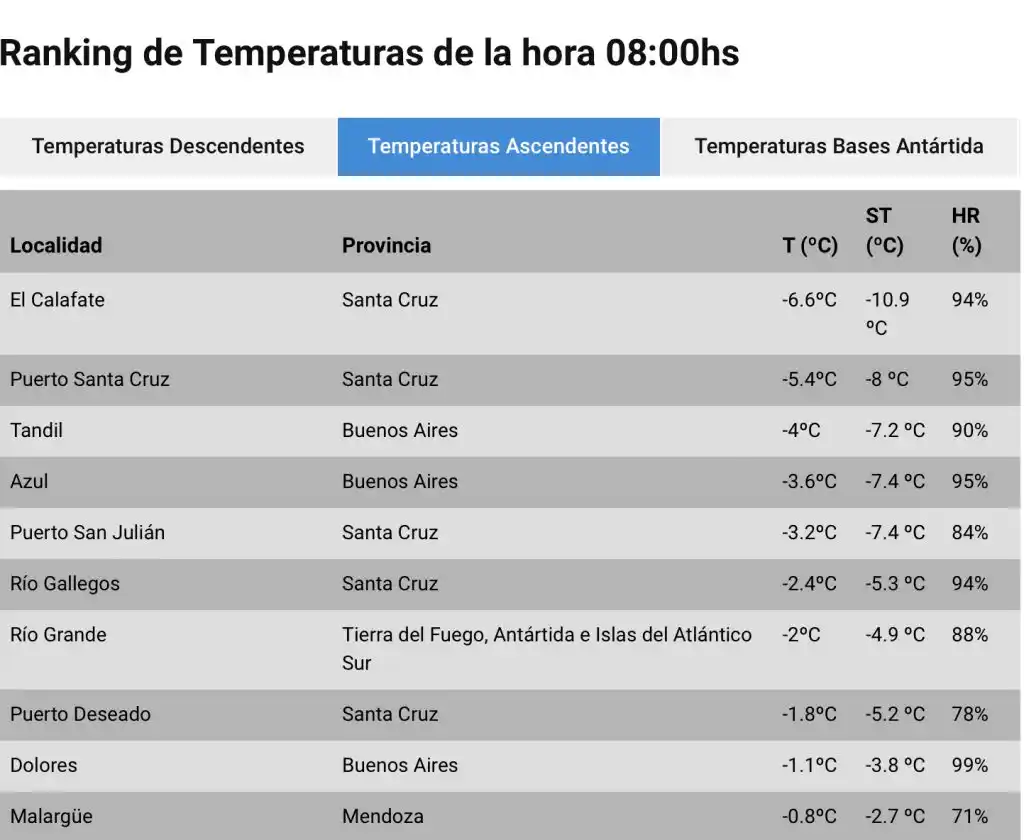1024x840 pixels.
Task: Click the Río Gallegos locality cell
Action: 65,583
